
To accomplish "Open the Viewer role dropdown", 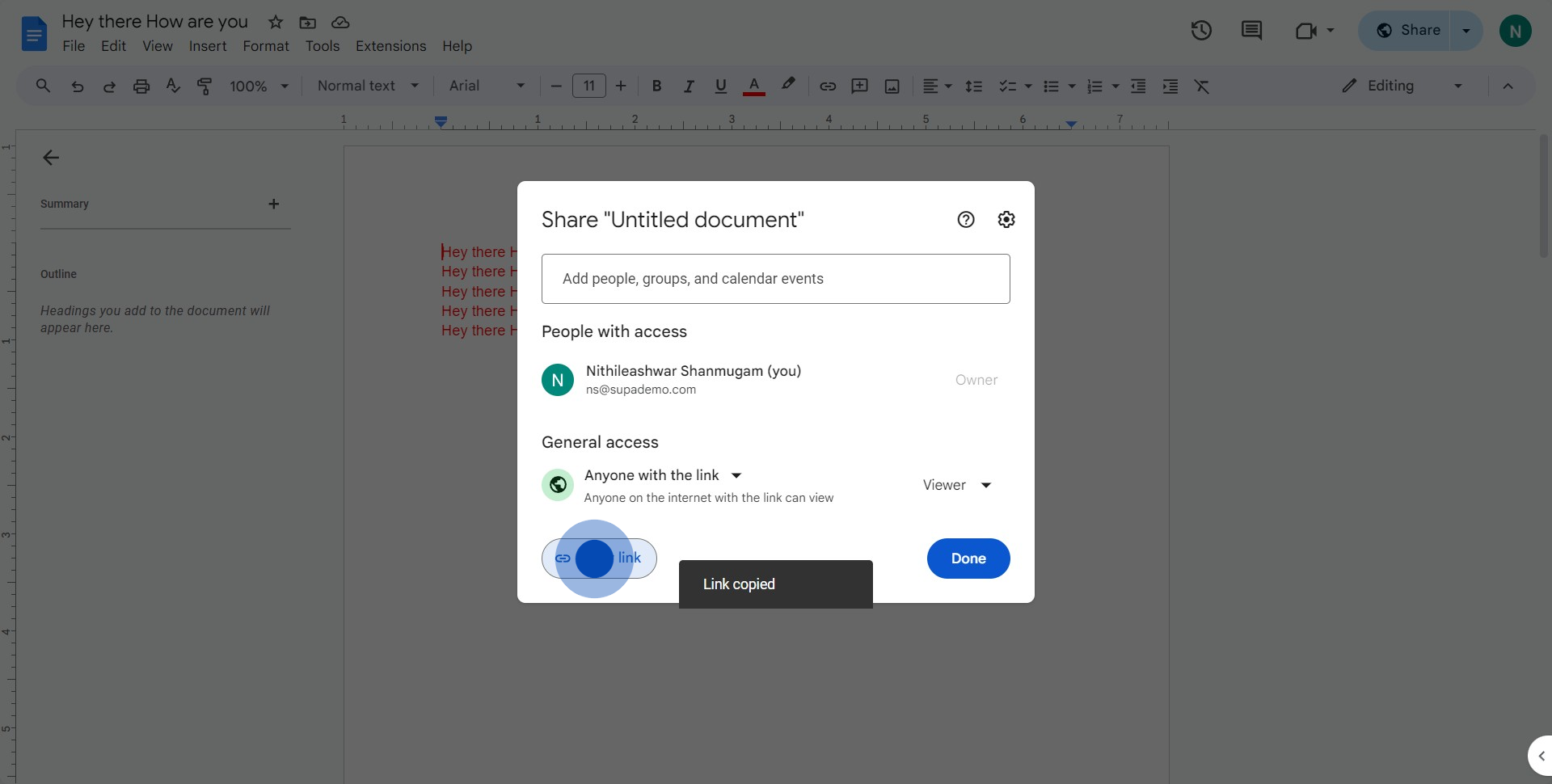I will click(x=957, y=485).
